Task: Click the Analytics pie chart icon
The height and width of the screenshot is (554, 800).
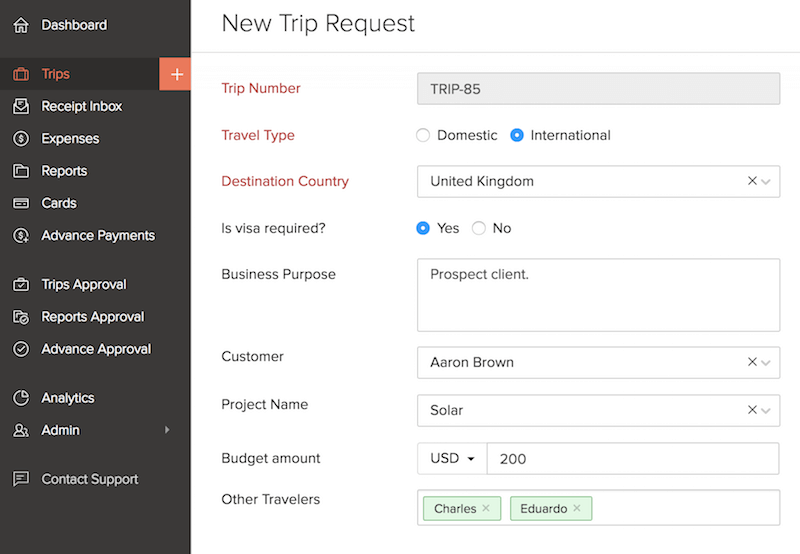Action: (x=21, y=398)
